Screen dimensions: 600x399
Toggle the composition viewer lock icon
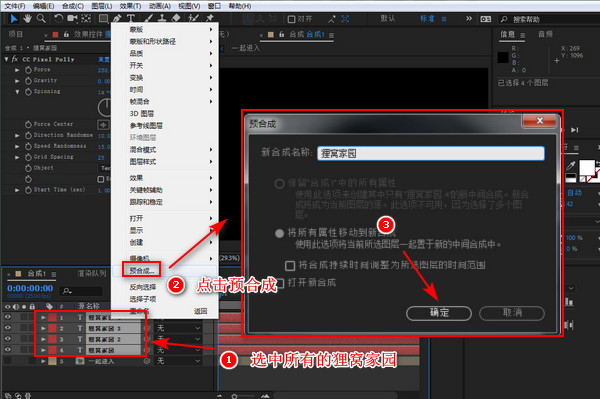pos(282,34)
